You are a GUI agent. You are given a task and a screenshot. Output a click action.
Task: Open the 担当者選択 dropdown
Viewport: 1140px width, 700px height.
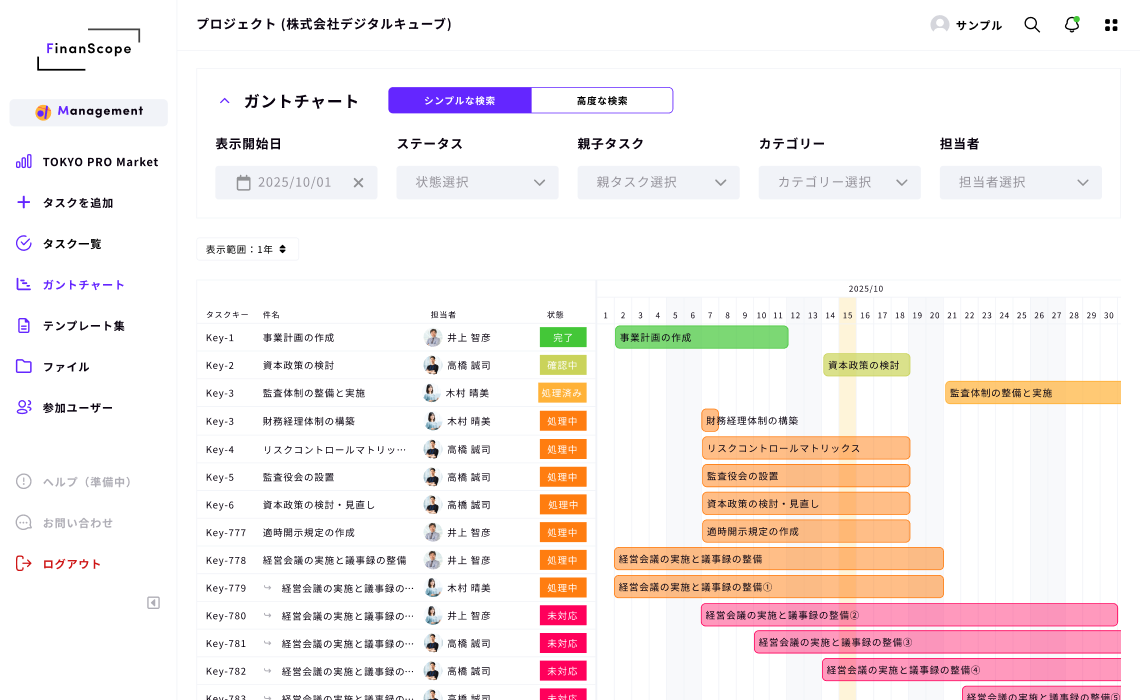click(1020, 182)
